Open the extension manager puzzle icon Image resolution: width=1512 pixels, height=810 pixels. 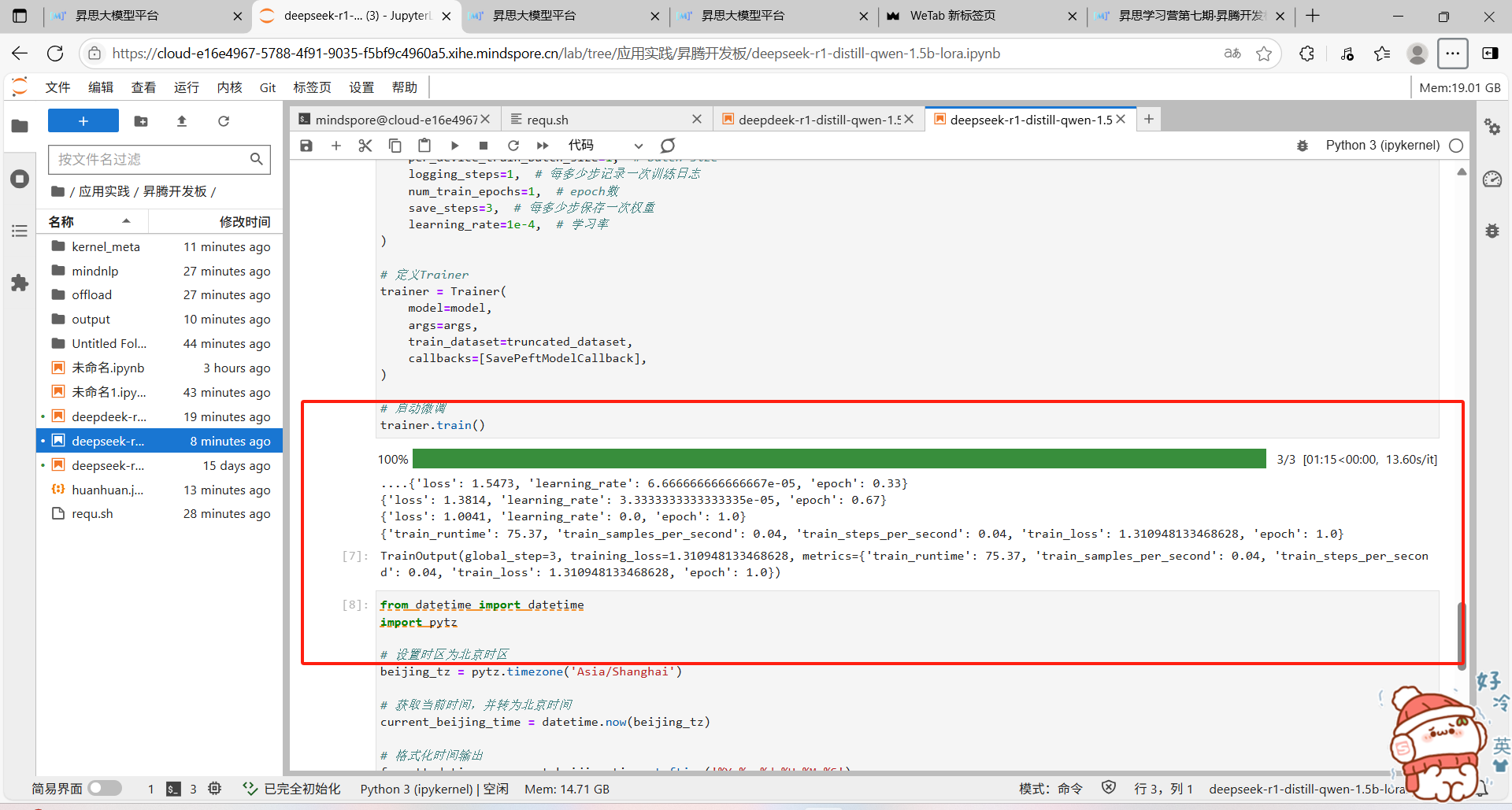tap(20, 283)
